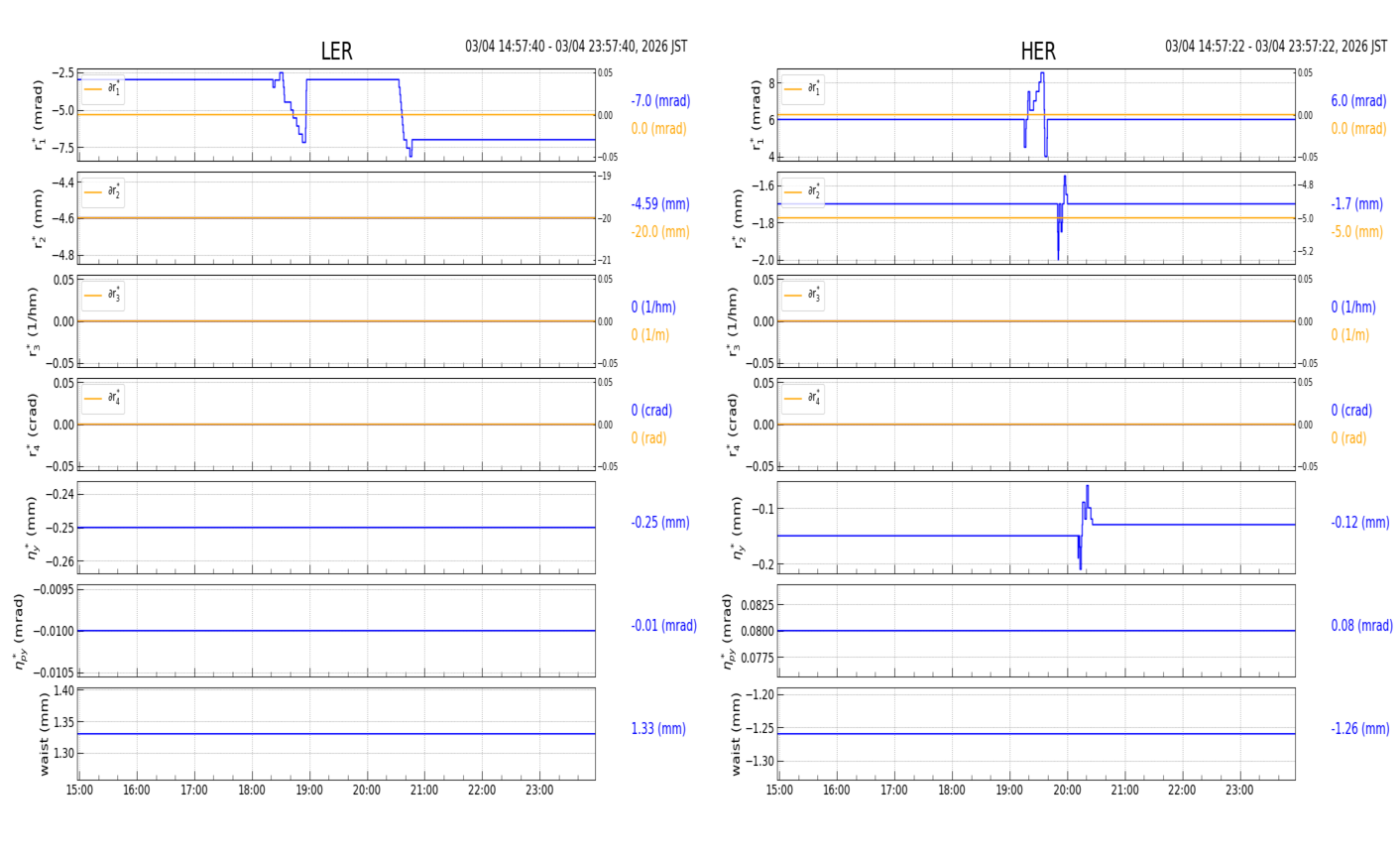Click the ∂r2* legend in LER
This screenshot has width=1400, height=857.
(x=103, y=192)
